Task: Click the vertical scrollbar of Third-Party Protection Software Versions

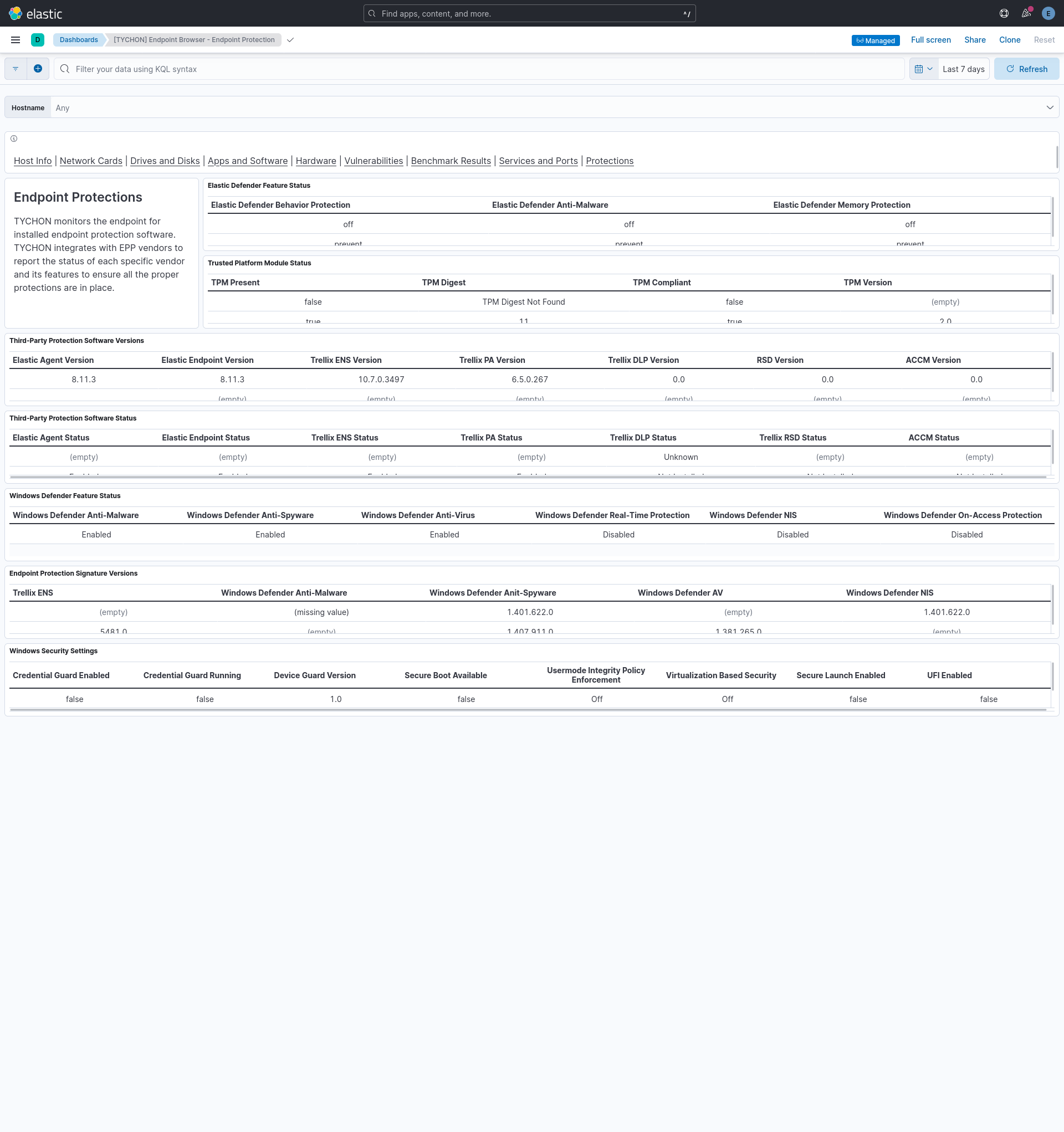Action: click(1052, 372)
